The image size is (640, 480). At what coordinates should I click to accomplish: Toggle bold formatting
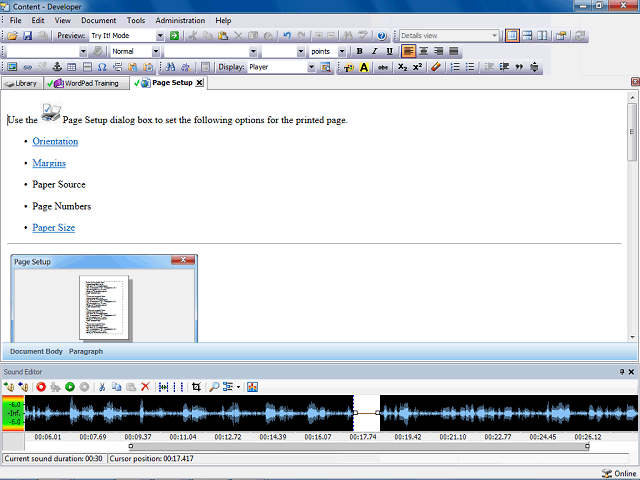(x=360, y=51)
